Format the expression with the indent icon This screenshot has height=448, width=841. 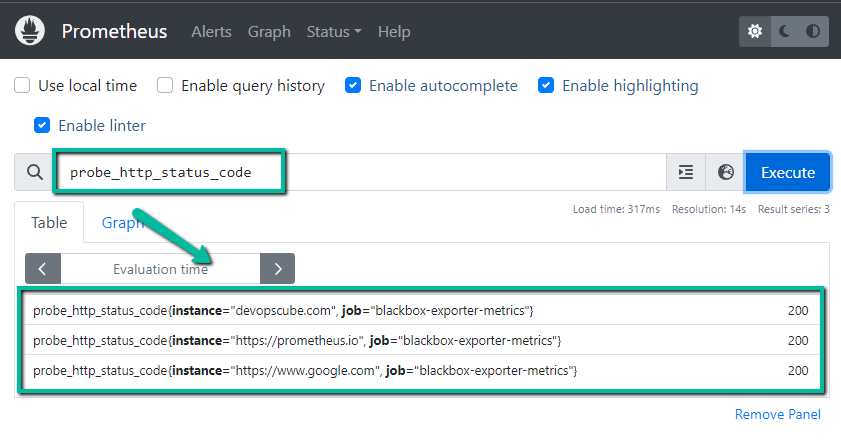(x=685, y=172)
